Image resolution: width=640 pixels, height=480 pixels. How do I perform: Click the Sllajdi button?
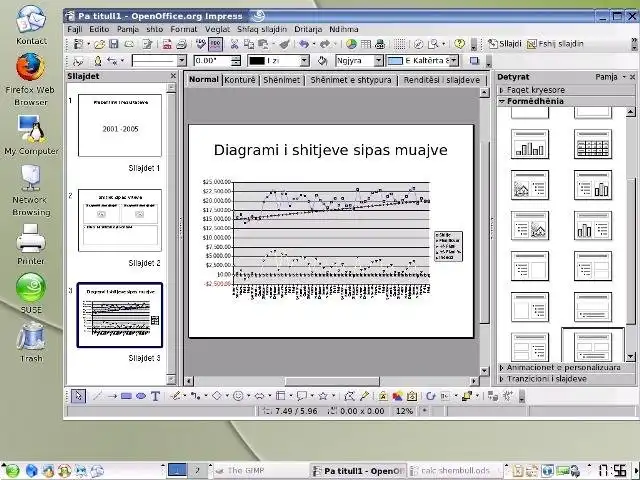pos(505,44)
